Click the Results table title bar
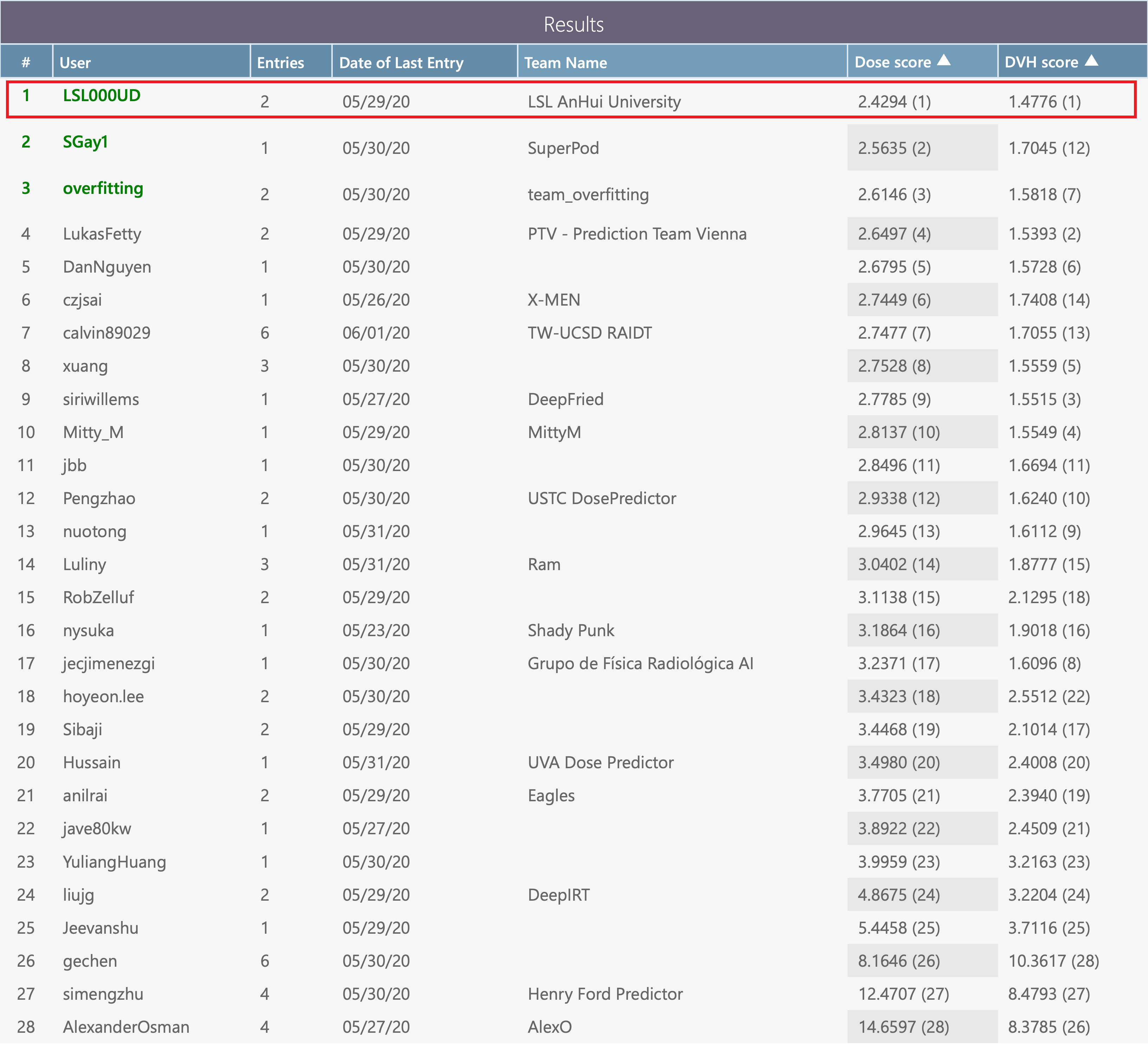The image size is (1148, 1044). pyautogui.click(x=573, y=24)
